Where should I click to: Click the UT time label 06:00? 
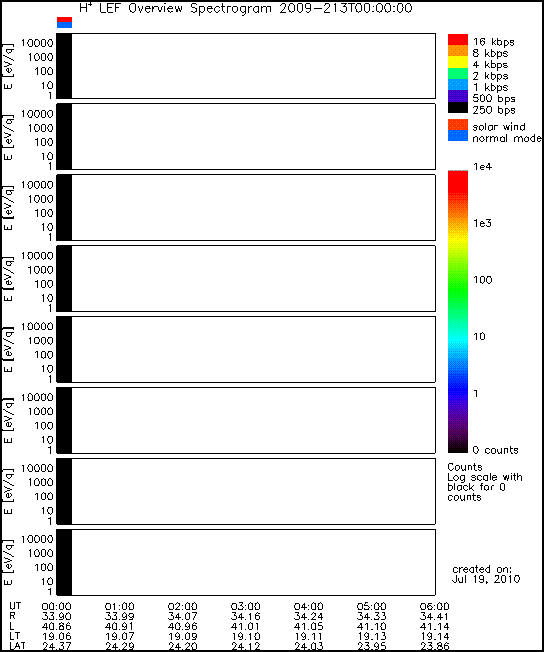pyautogui.click(x=435, y=607)
